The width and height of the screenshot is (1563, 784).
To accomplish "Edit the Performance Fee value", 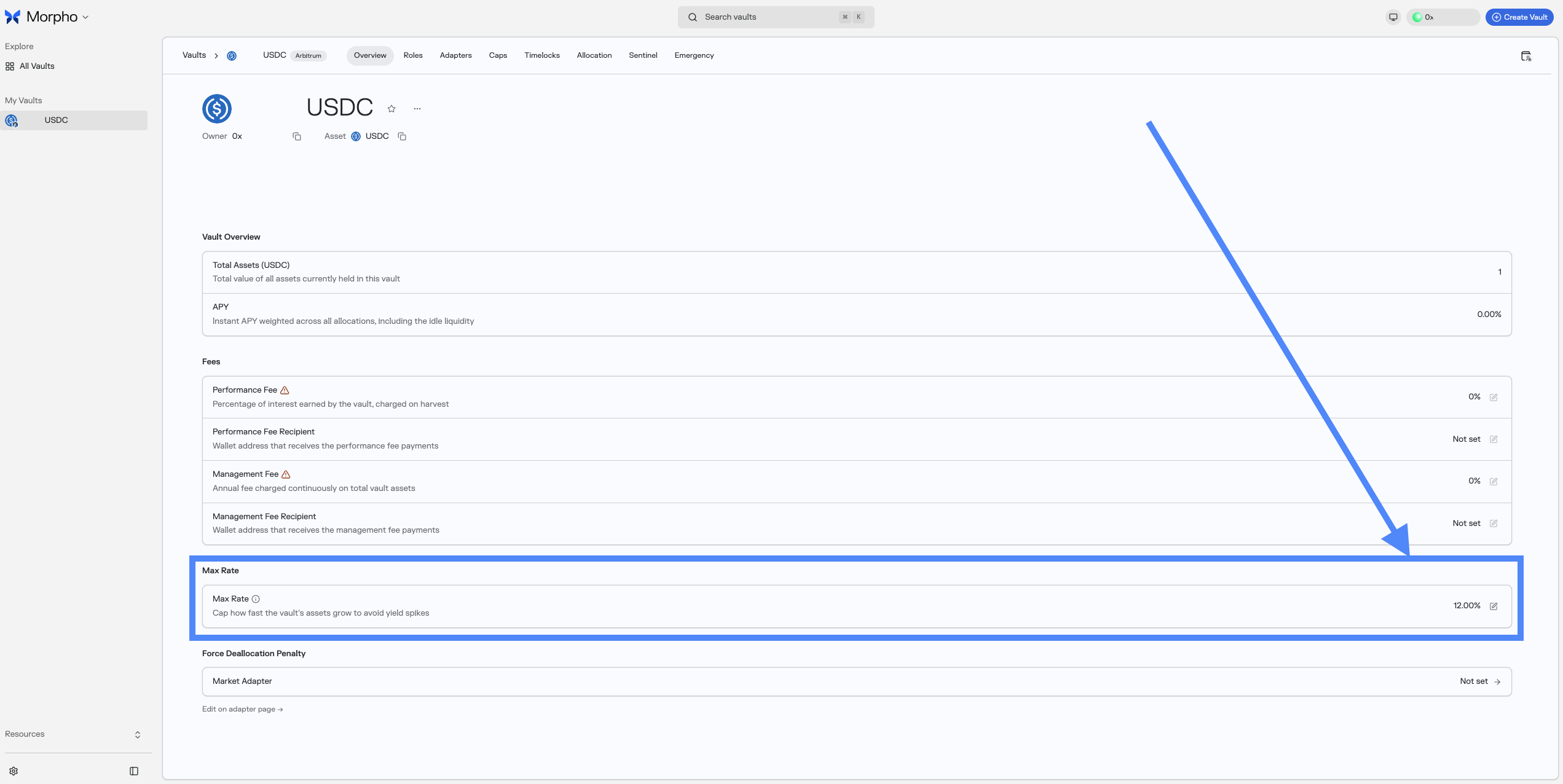I will click(x=1494, y=397).
